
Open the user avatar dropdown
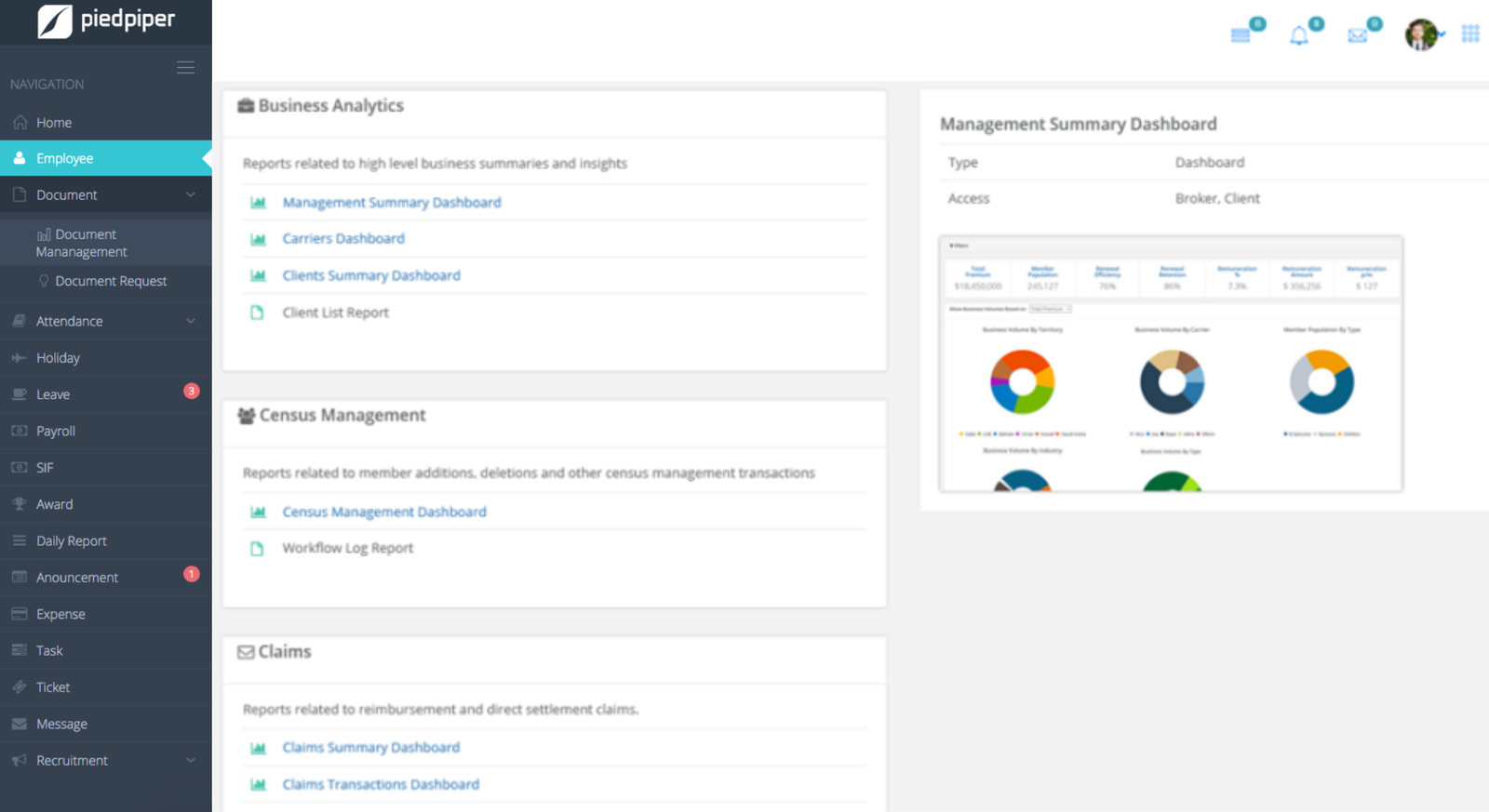[1423, 35]
